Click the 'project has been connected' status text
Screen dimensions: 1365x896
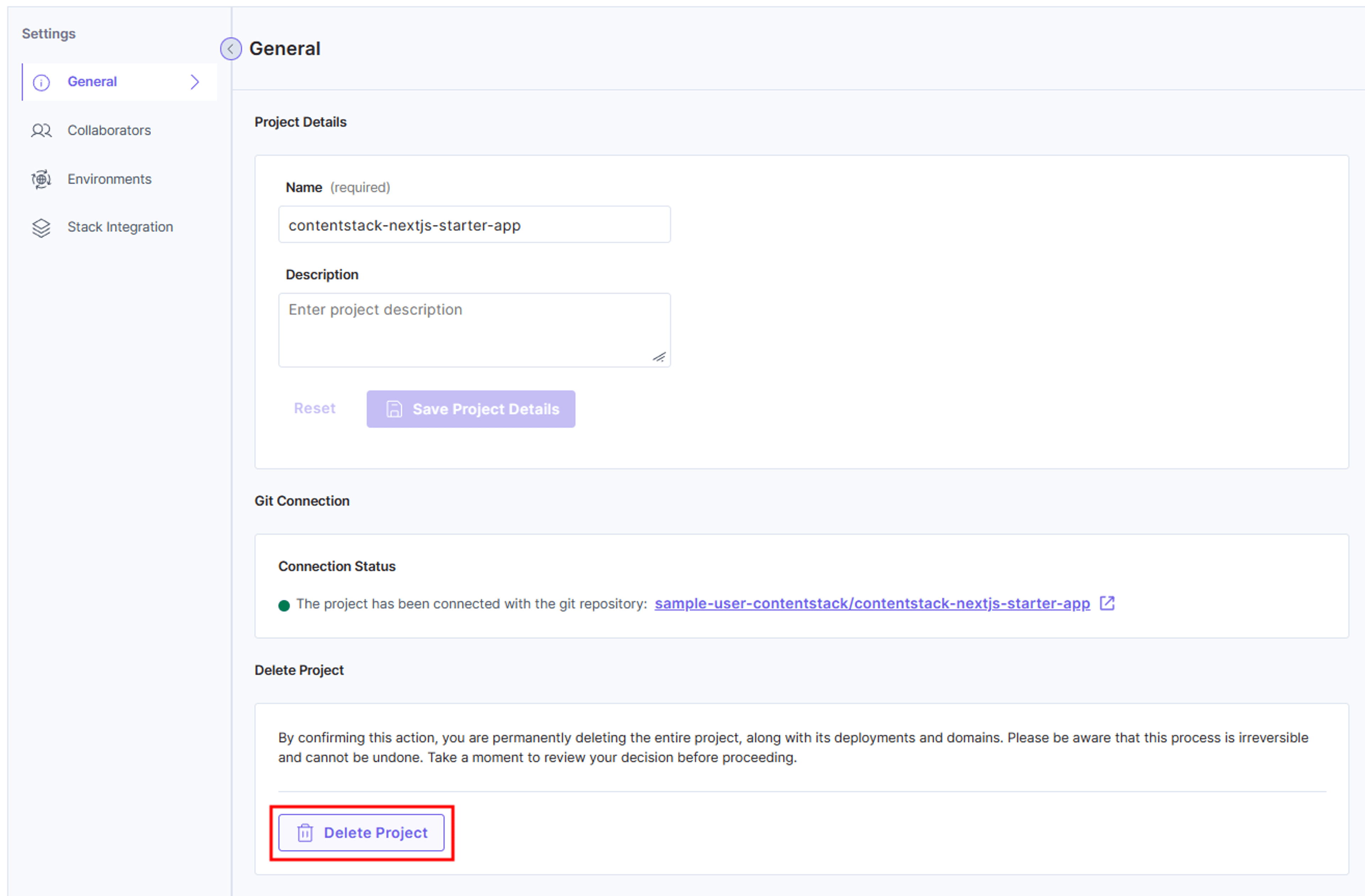(471, 604)
